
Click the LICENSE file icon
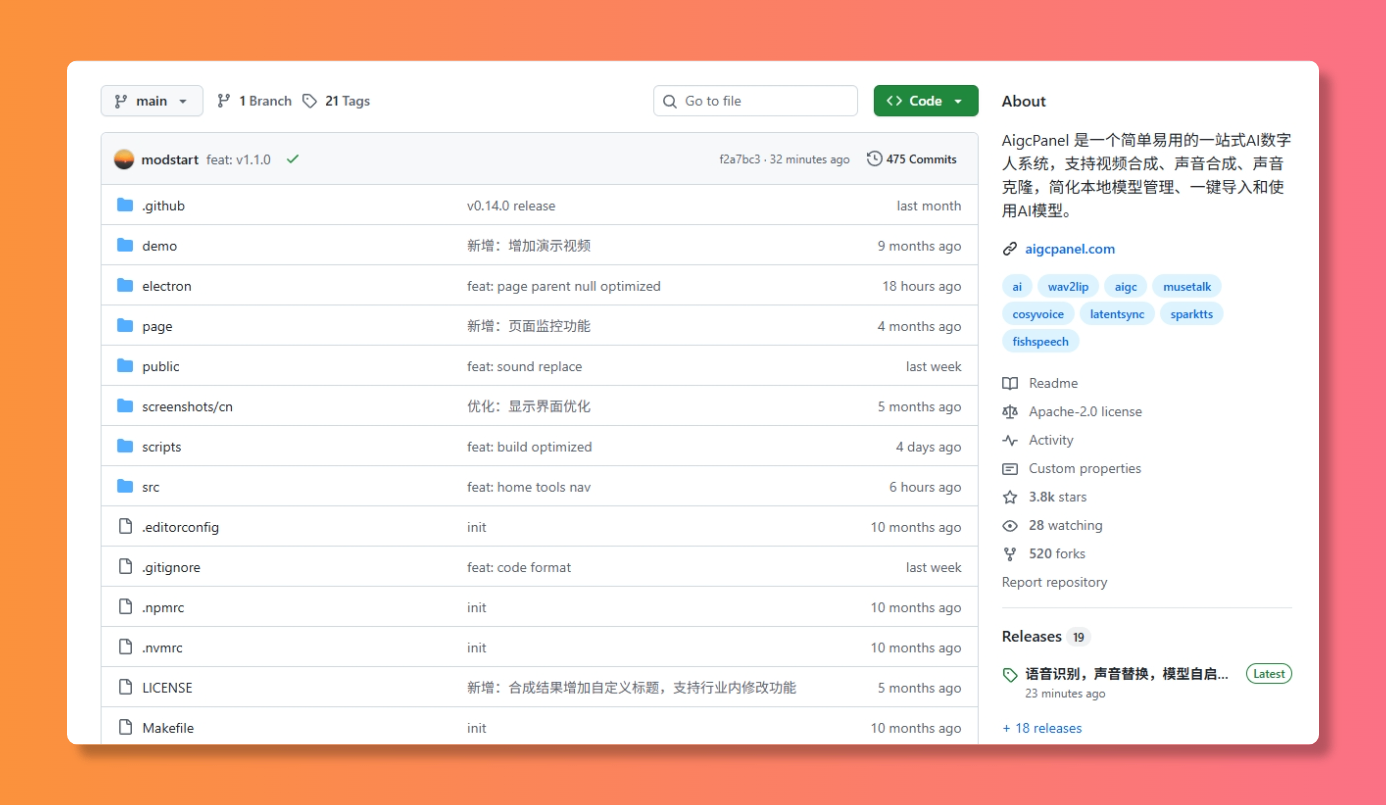[x=125, y=687]
